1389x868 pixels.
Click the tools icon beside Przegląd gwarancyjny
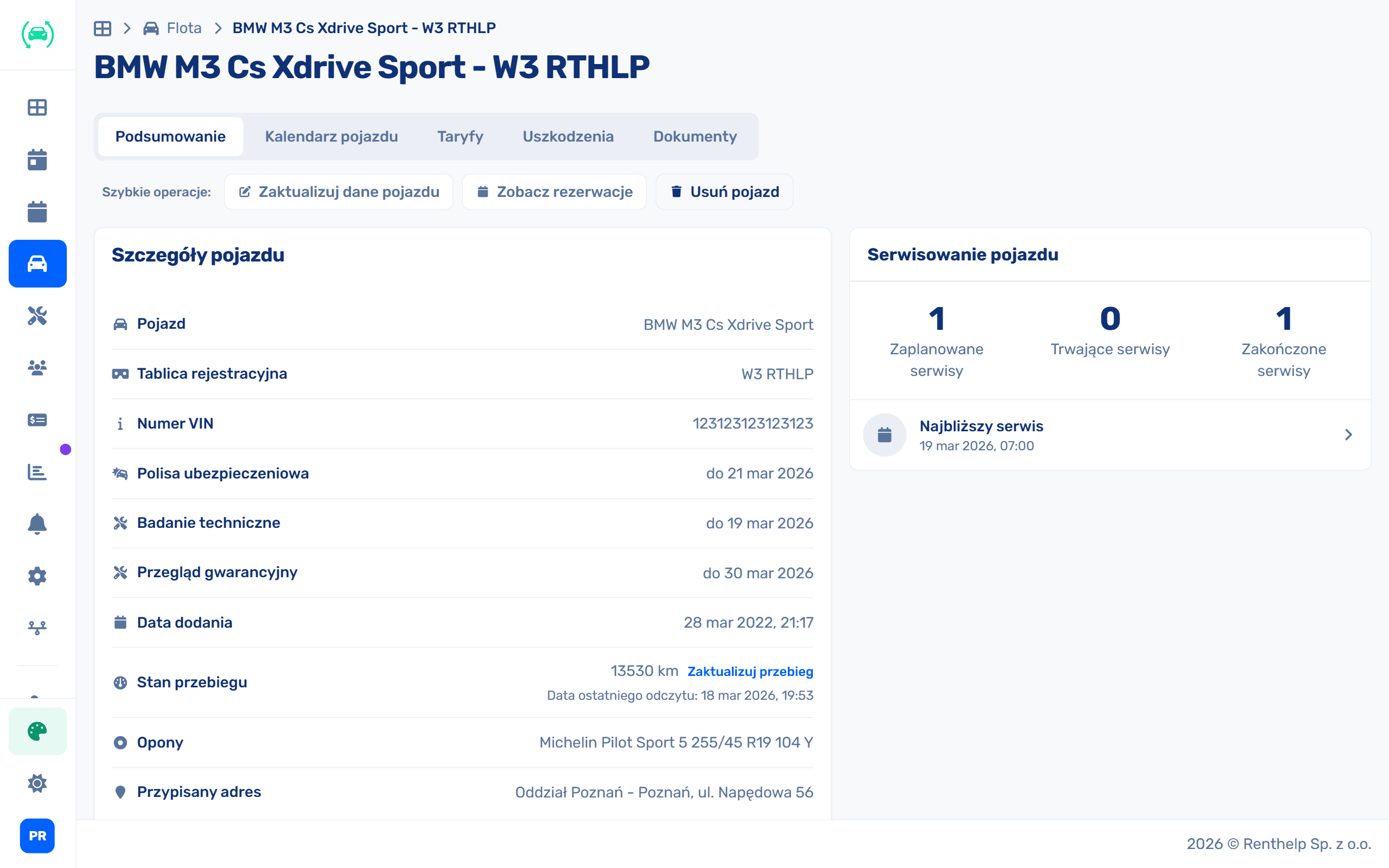(120, 572)
